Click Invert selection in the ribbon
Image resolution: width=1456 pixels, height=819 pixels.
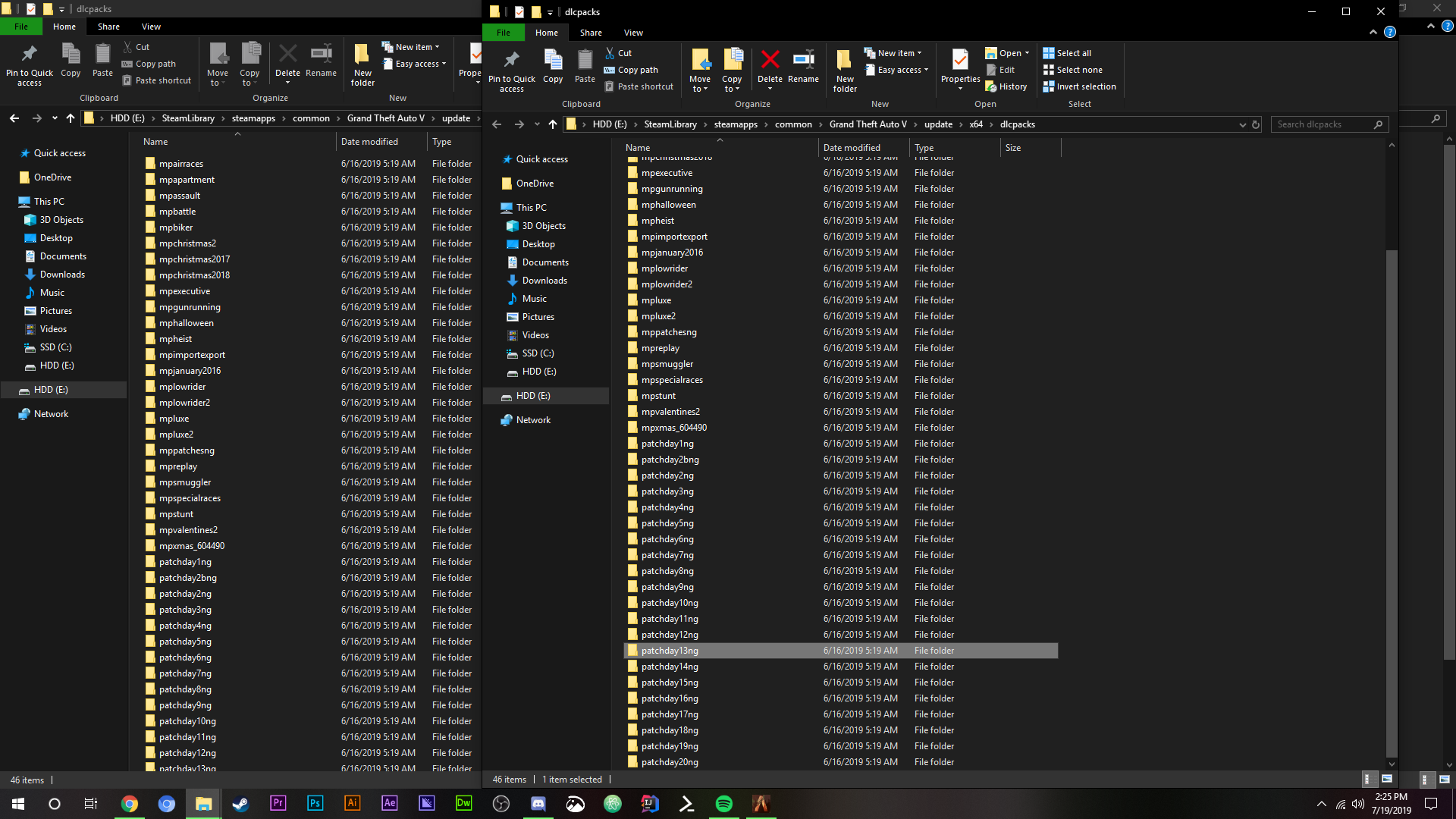click(1079, 86)
